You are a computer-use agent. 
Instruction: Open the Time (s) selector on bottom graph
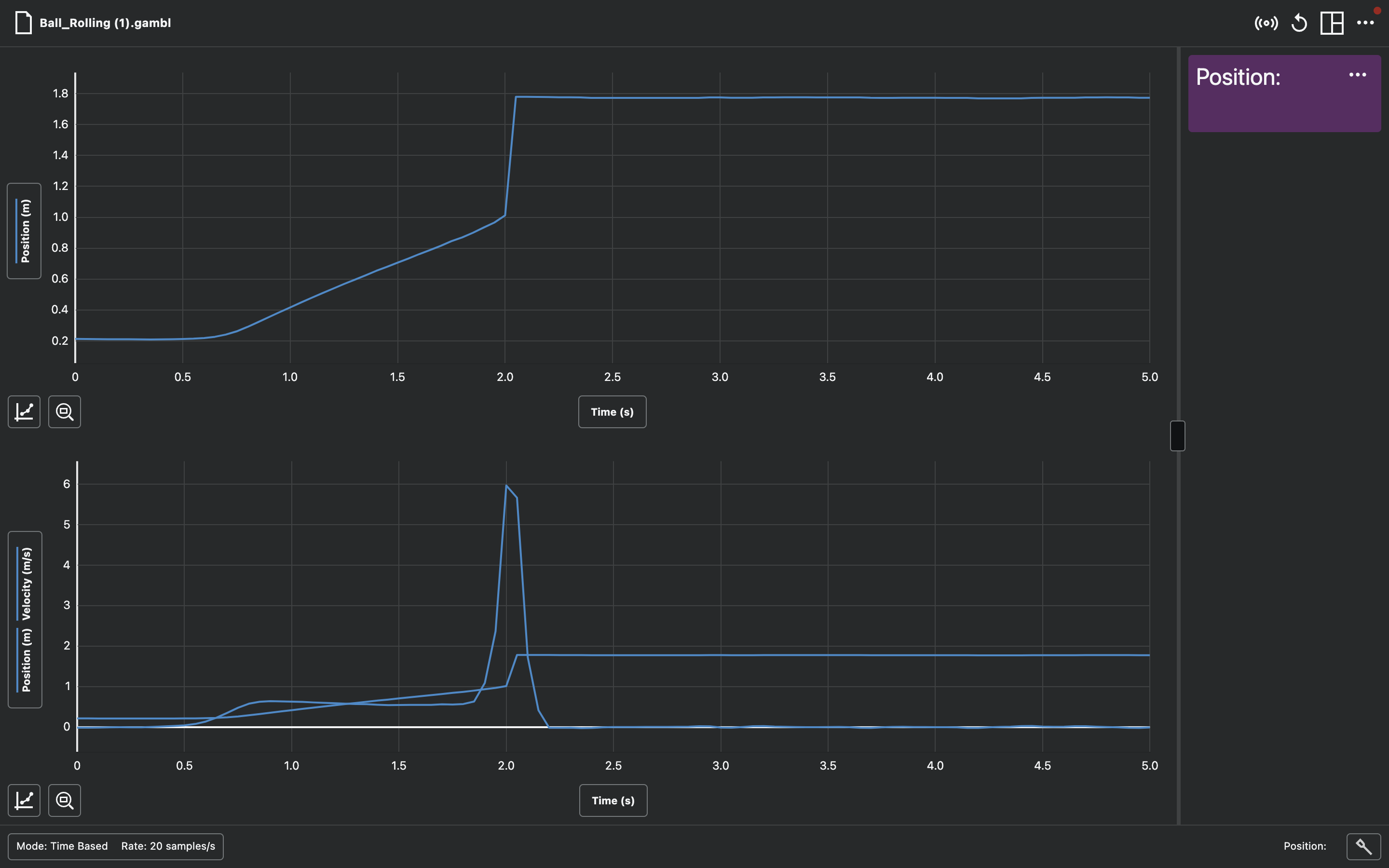tap(613, 800)
